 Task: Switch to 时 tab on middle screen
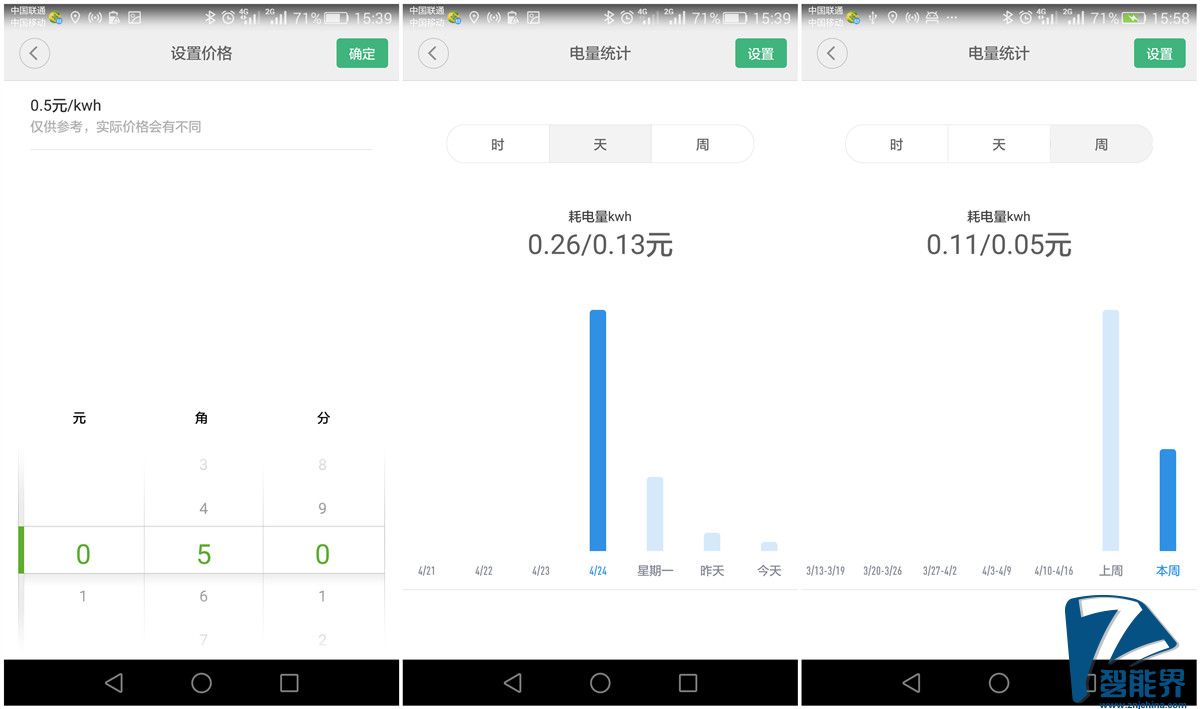coord(498,145)
